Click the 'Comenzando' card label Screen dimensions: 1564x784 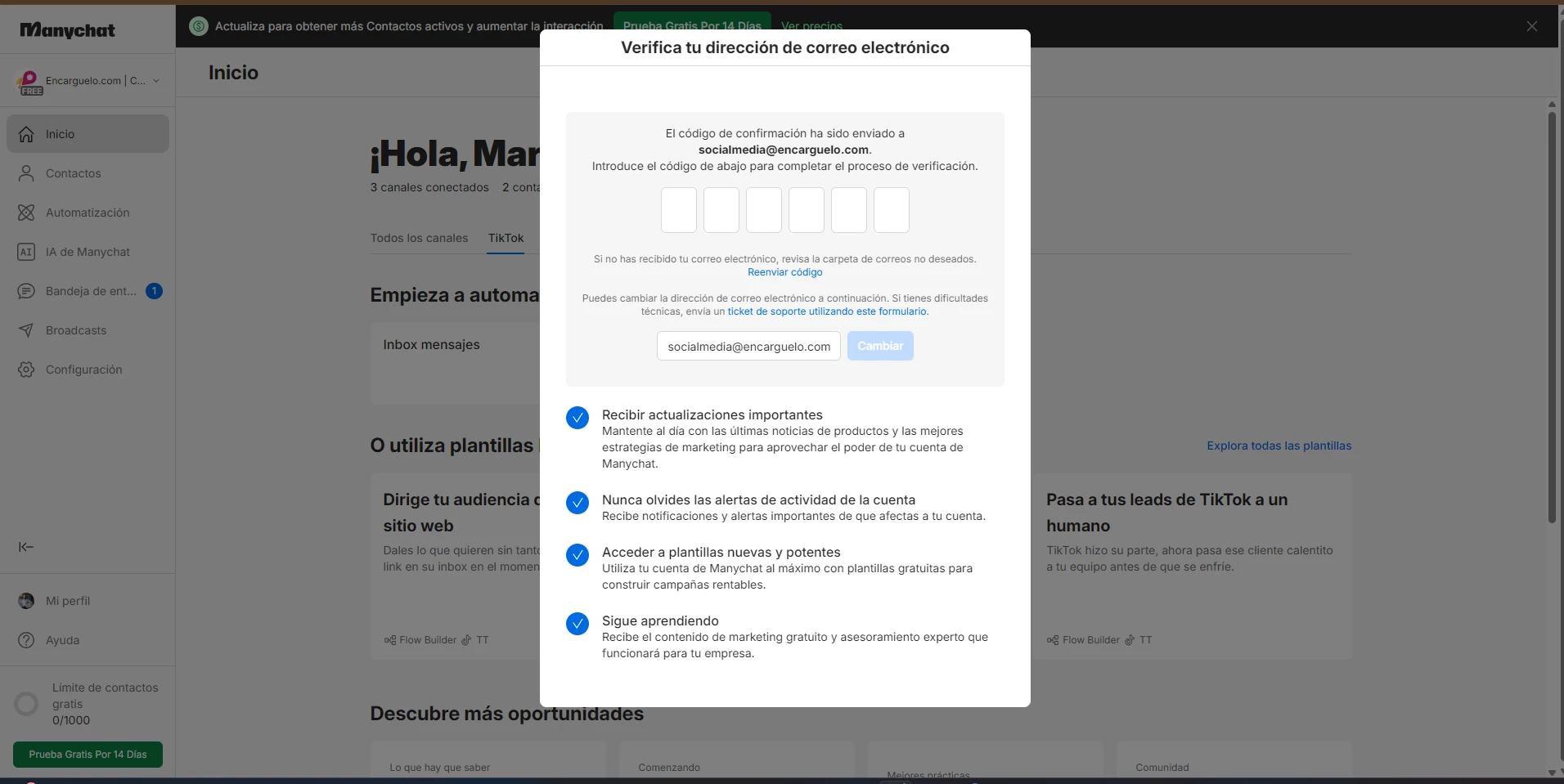pos(669,768)
